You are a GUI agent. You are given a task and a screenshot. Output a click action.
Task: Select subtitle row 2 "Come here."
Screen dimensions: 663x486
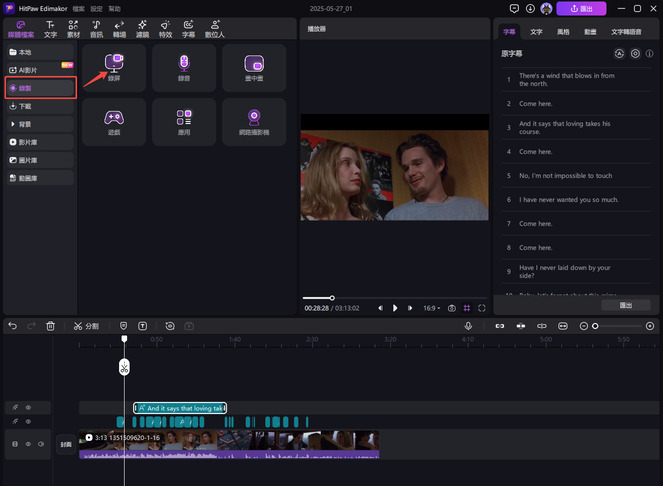coord(577,104)
